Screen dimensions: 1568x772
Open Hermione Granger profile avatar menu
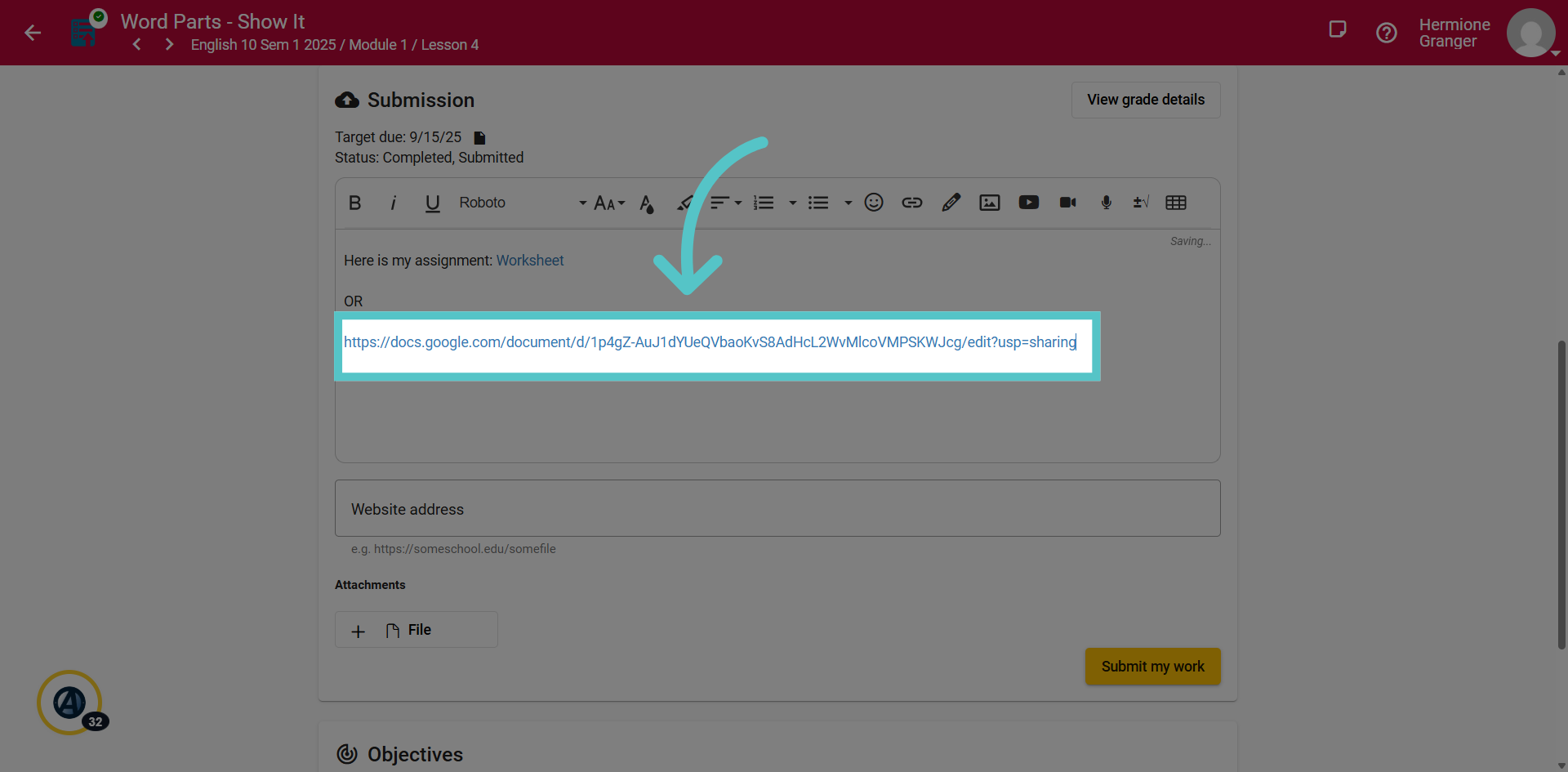tap(1531, 33)
